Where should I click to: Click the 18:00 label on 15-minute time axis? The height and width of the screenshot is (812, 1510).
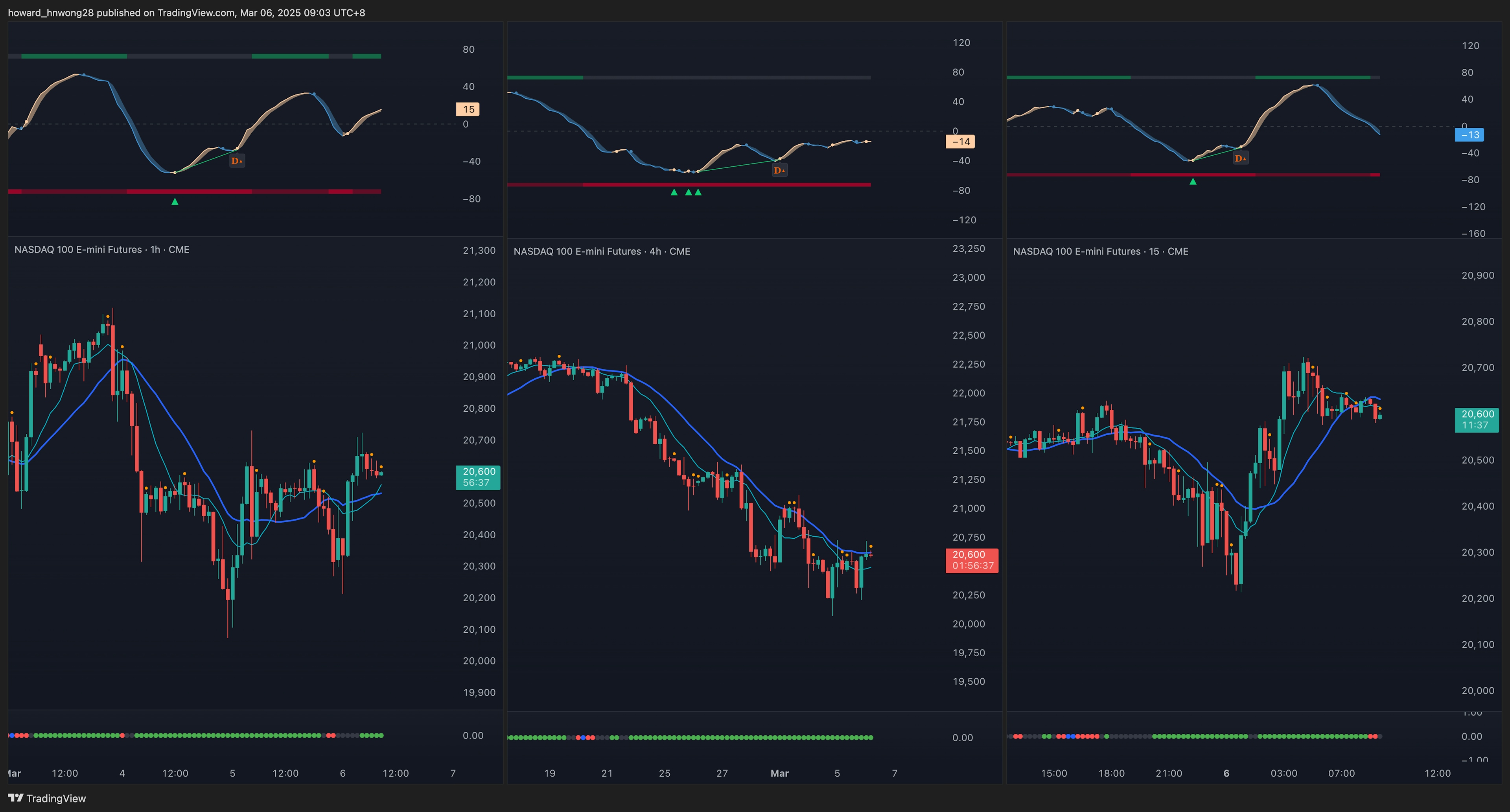tap(1111, 773)
